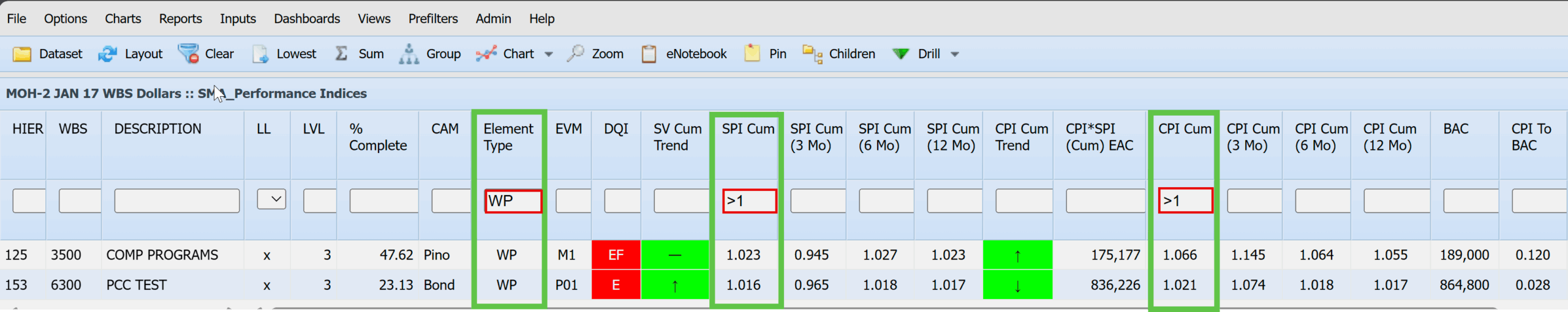Show Children using the toolbar icon

[x=812, y=54]
